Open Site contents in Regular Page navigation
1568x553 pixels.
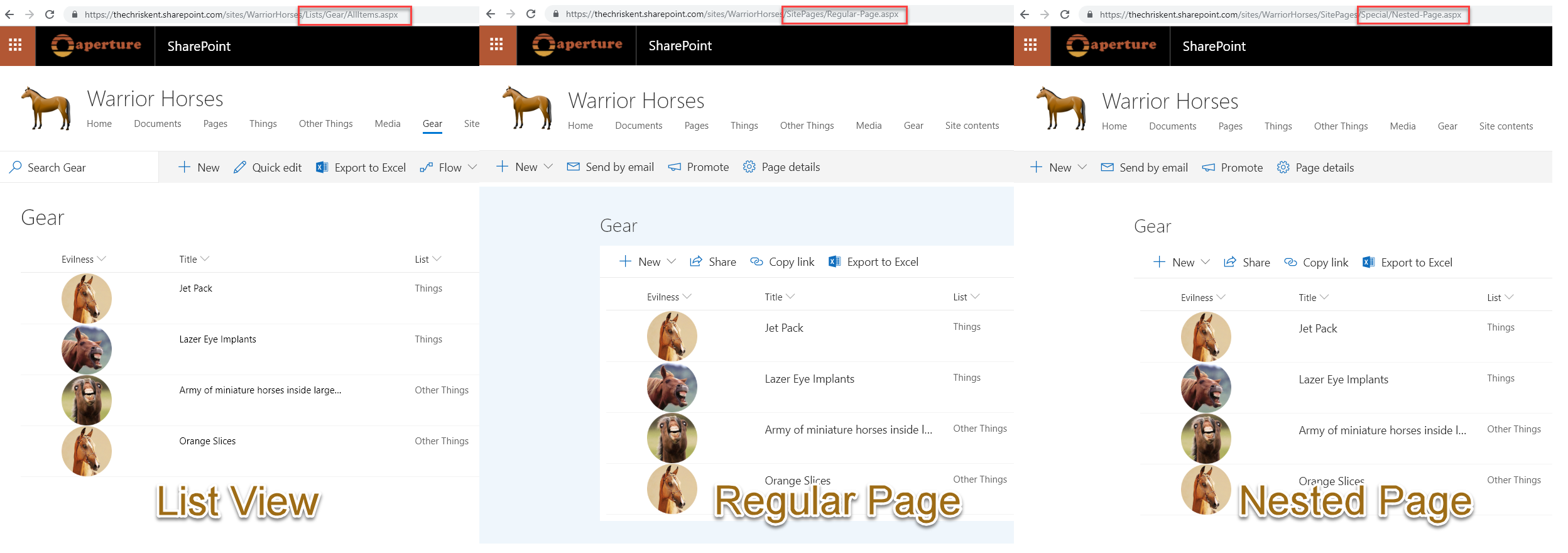pyautogui.click(x=972, y=126)
